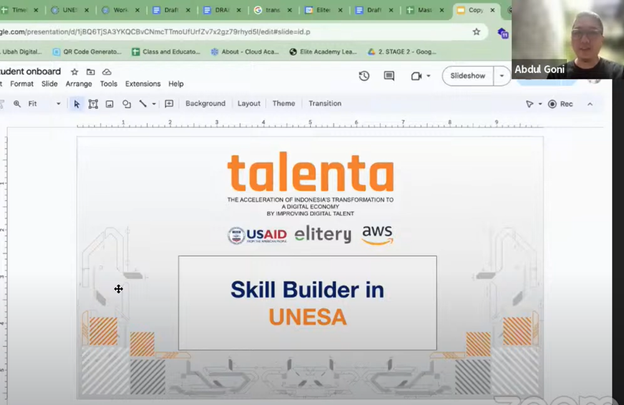The width and height of the screenshot is (624, 405).
Task: Check cloud document status icon
Action: (107, 72)
